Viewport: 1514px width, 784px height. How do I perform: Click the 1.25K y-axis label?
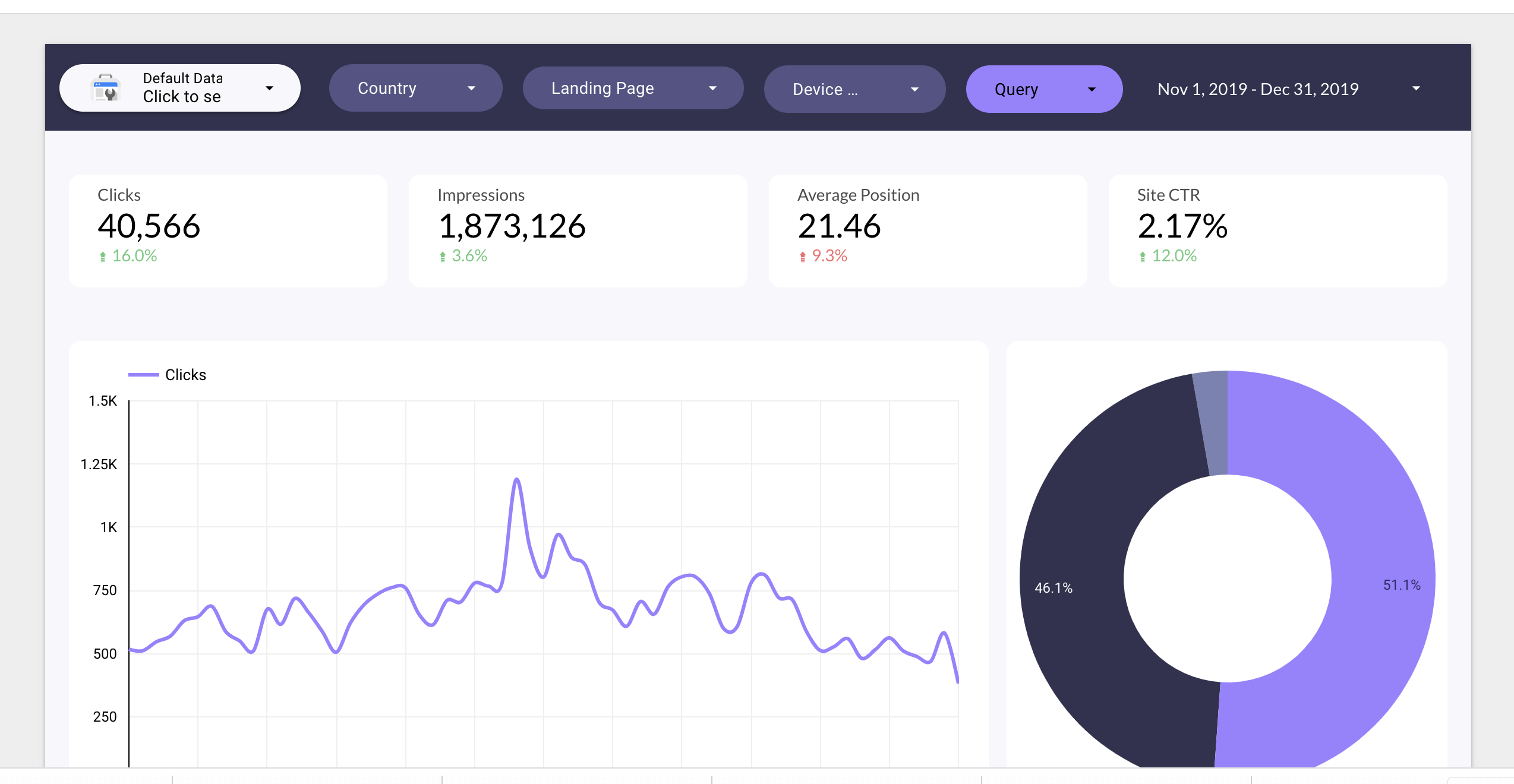tap(99, 464)
